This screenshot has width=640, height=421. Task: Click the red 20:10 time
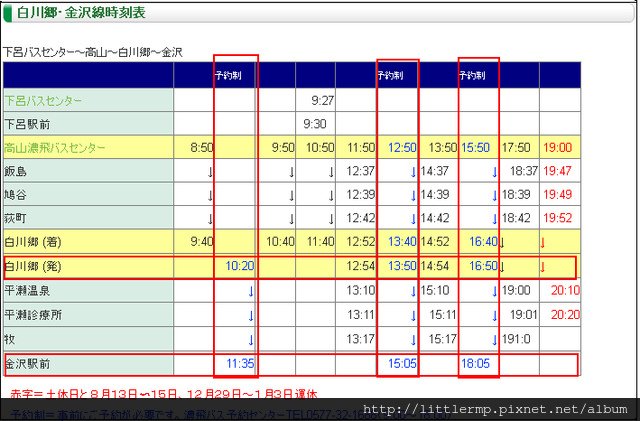[x=565, y=290]
